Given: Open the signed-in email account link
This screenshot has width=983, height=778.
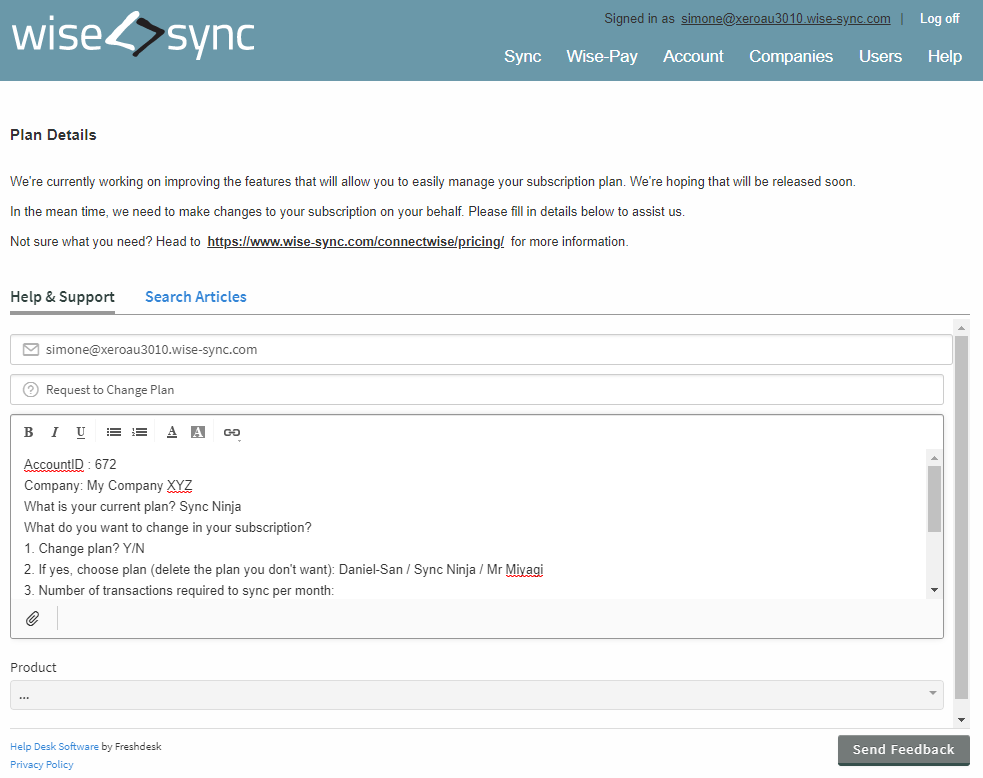Looking at the screenshot, I should 786,19.
